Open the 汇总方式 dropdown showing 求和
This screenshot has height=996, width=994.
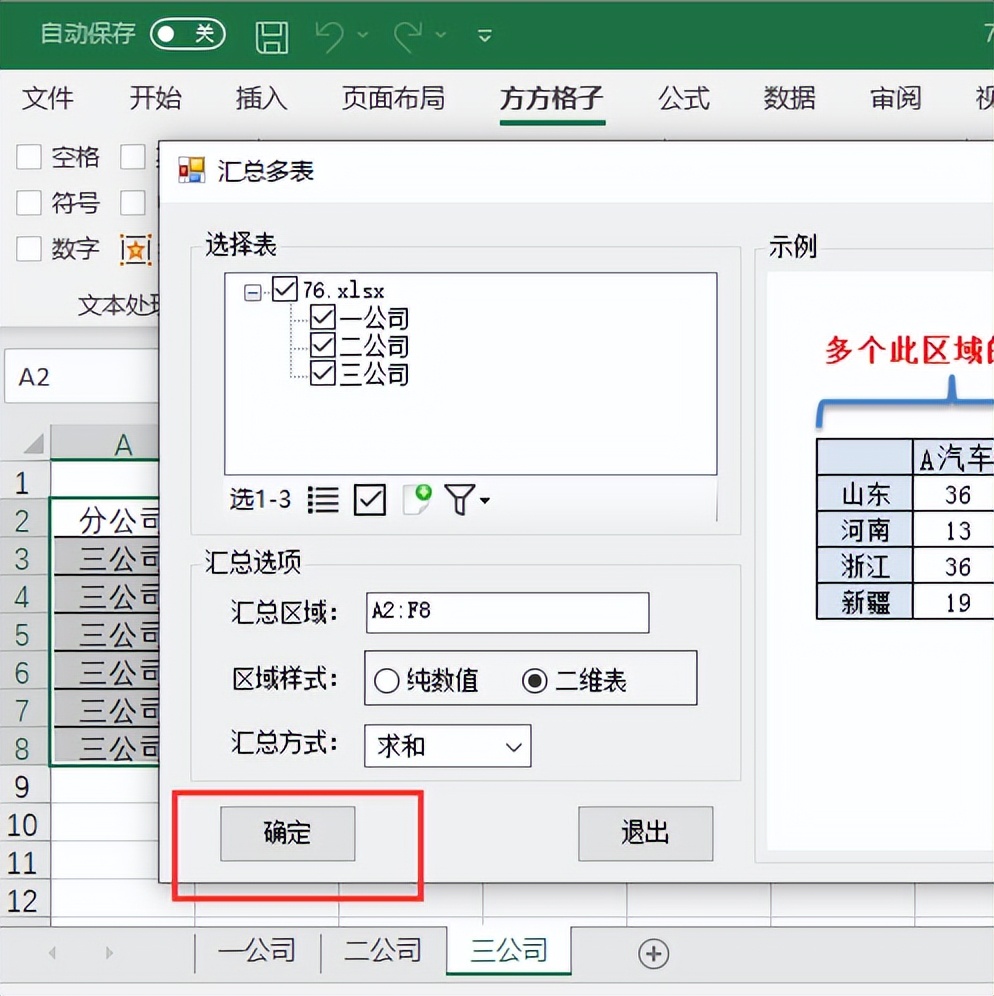point(515,746)
